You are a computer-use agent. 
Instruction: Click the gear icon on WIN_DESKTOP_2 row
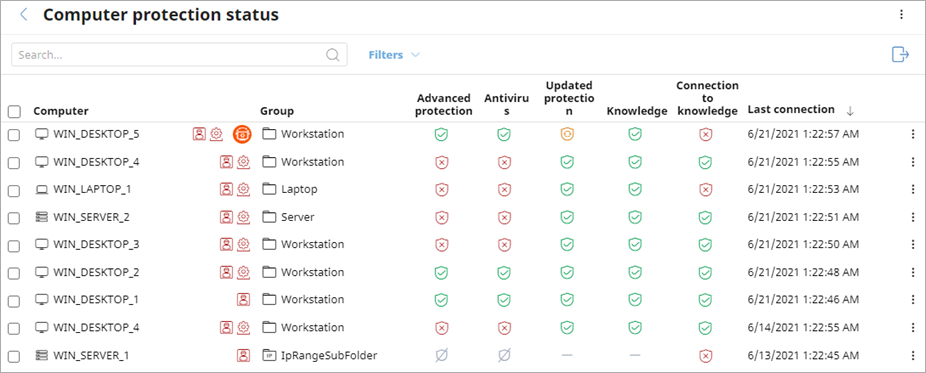point(243,272)
